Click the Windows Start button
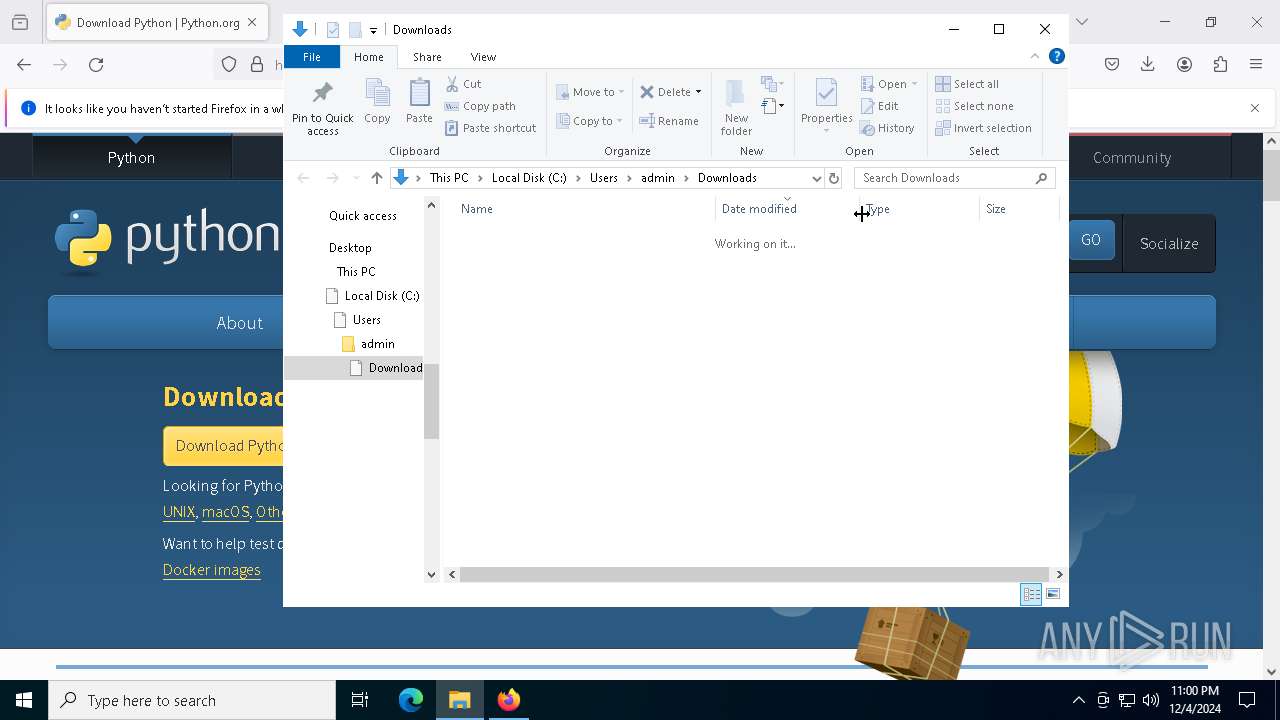This screenshot has width=1280, height=720. pyautogui.click(x=24, y=700)
